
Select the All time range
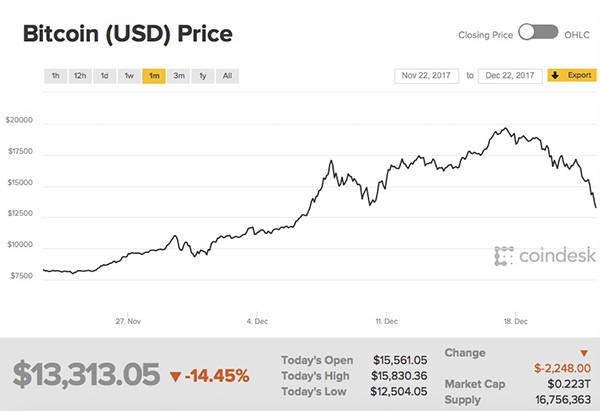coord(228,75)
